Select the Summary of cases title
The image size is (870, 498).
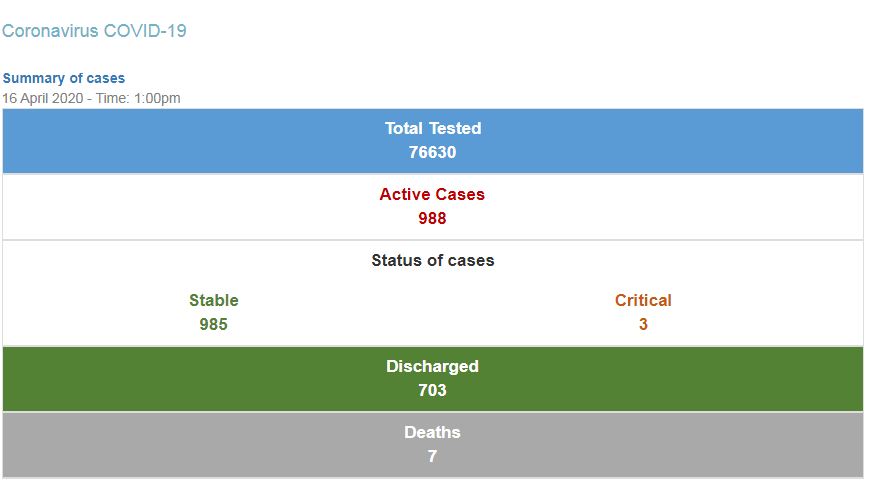64,78
